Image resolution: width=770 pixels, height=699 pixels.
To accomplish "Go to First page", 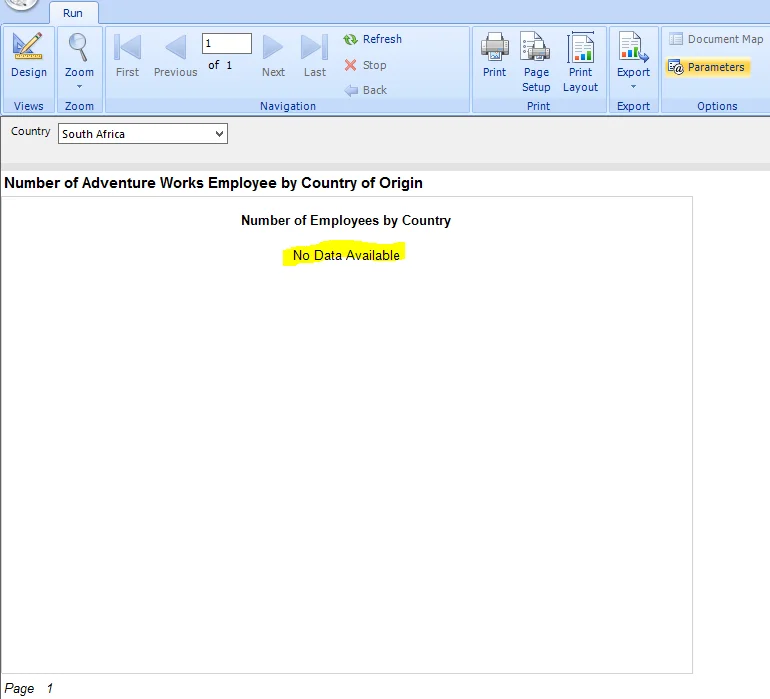I will pos(127,55).
